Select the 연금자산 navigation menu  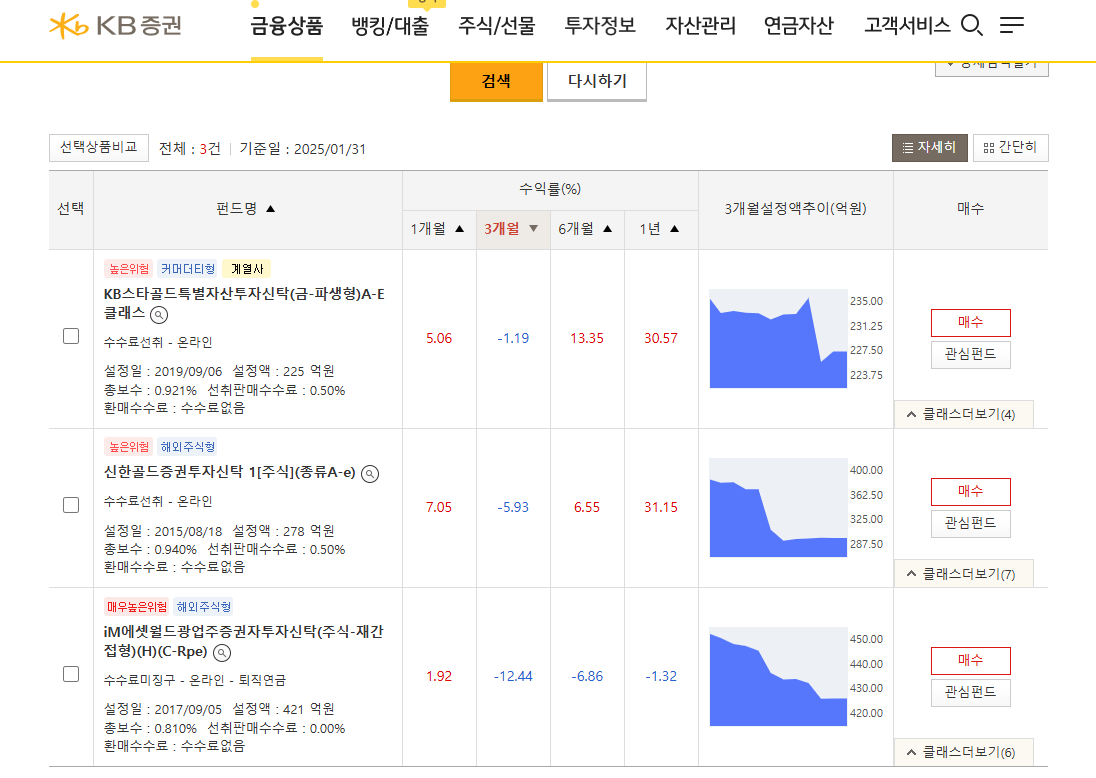799,27
